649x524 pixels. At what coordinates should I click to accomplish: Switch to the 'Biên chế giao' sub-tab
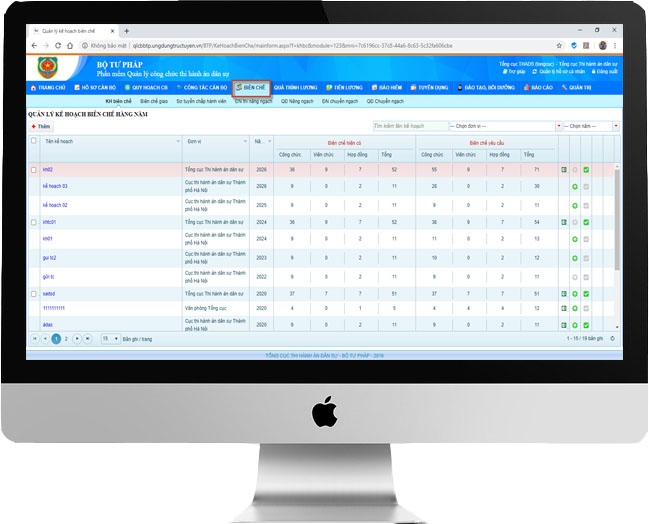tap(154, 101)
